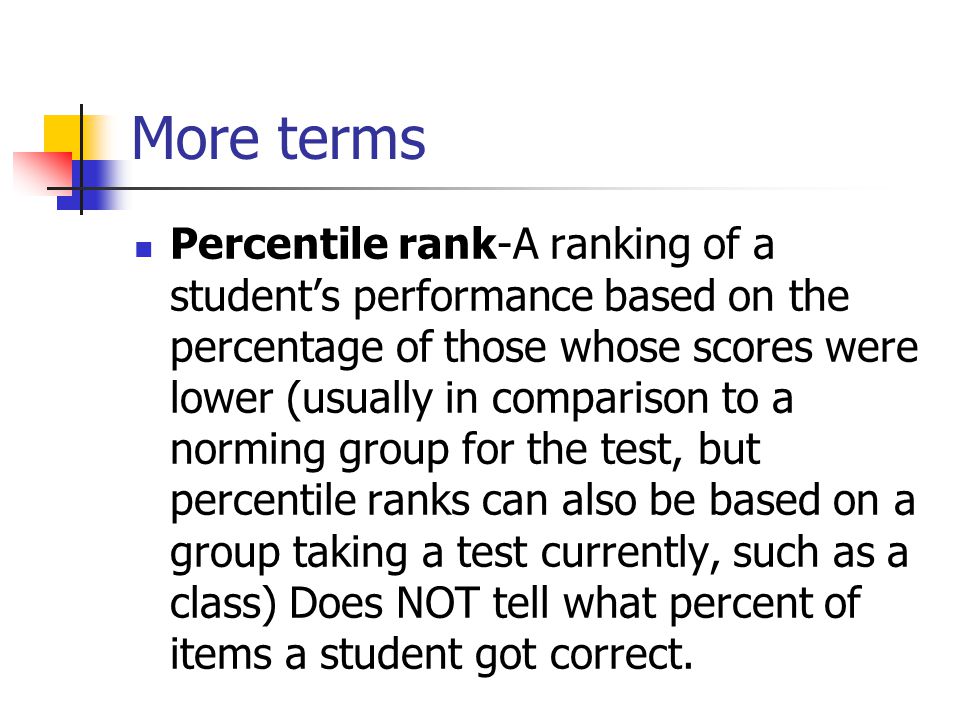
Task: Click the word 'student's' in second line
Action: pos(255,296)
